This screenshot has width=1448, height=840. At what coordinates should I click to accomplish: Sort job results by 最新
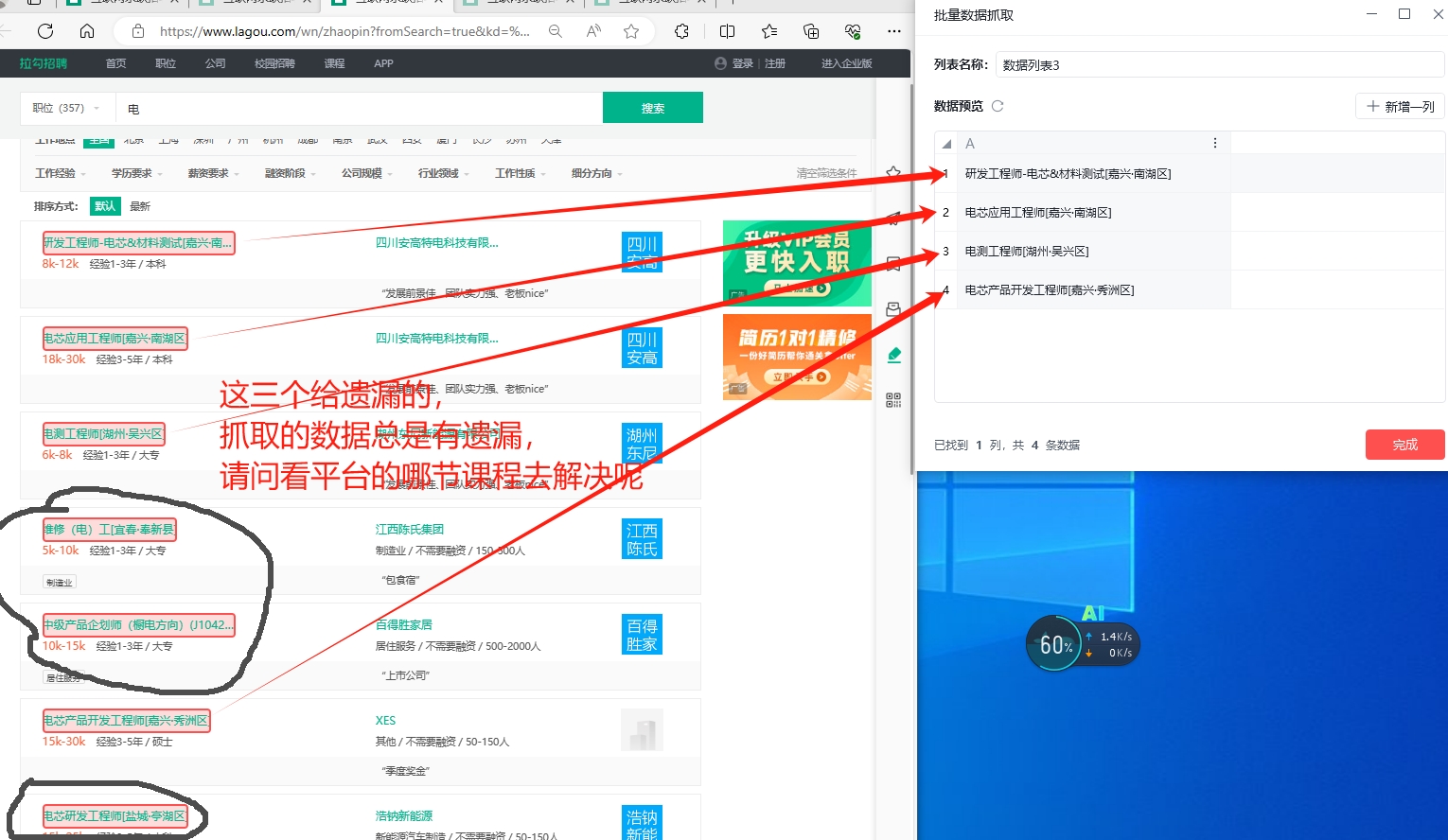[x=140, y=206]
